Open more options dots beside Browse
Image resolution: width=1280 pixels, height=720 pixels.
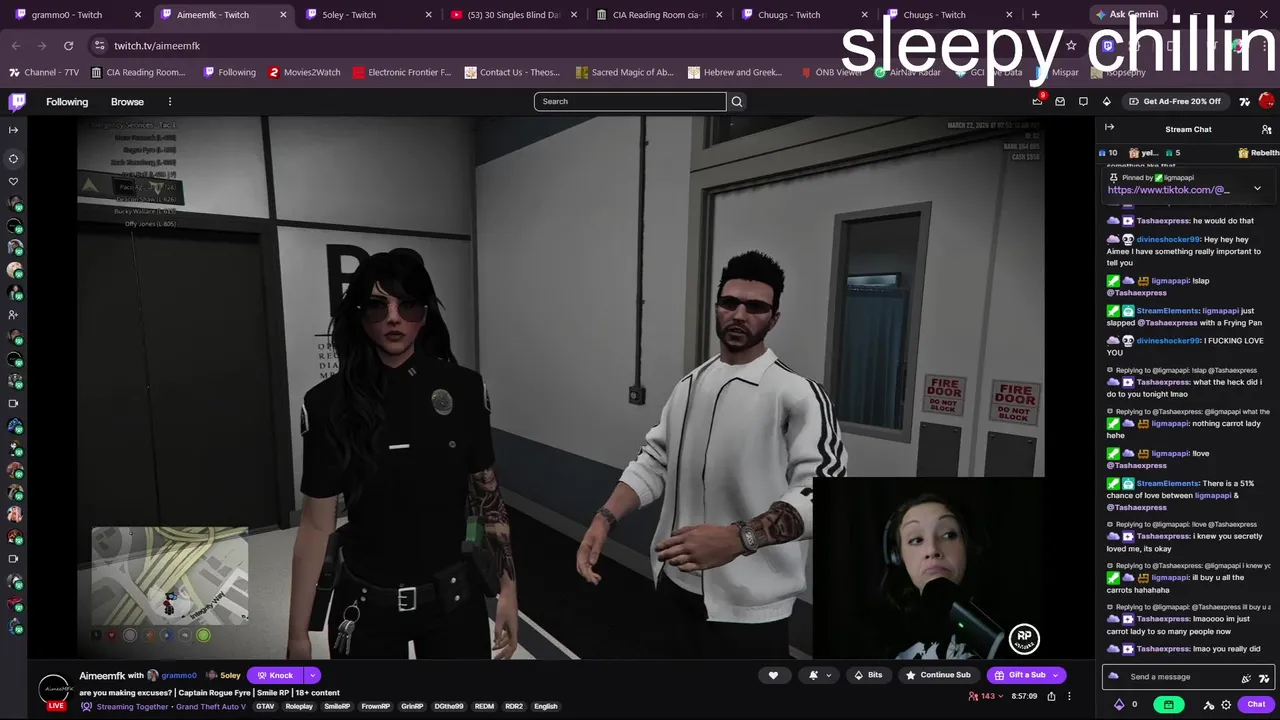170,101
